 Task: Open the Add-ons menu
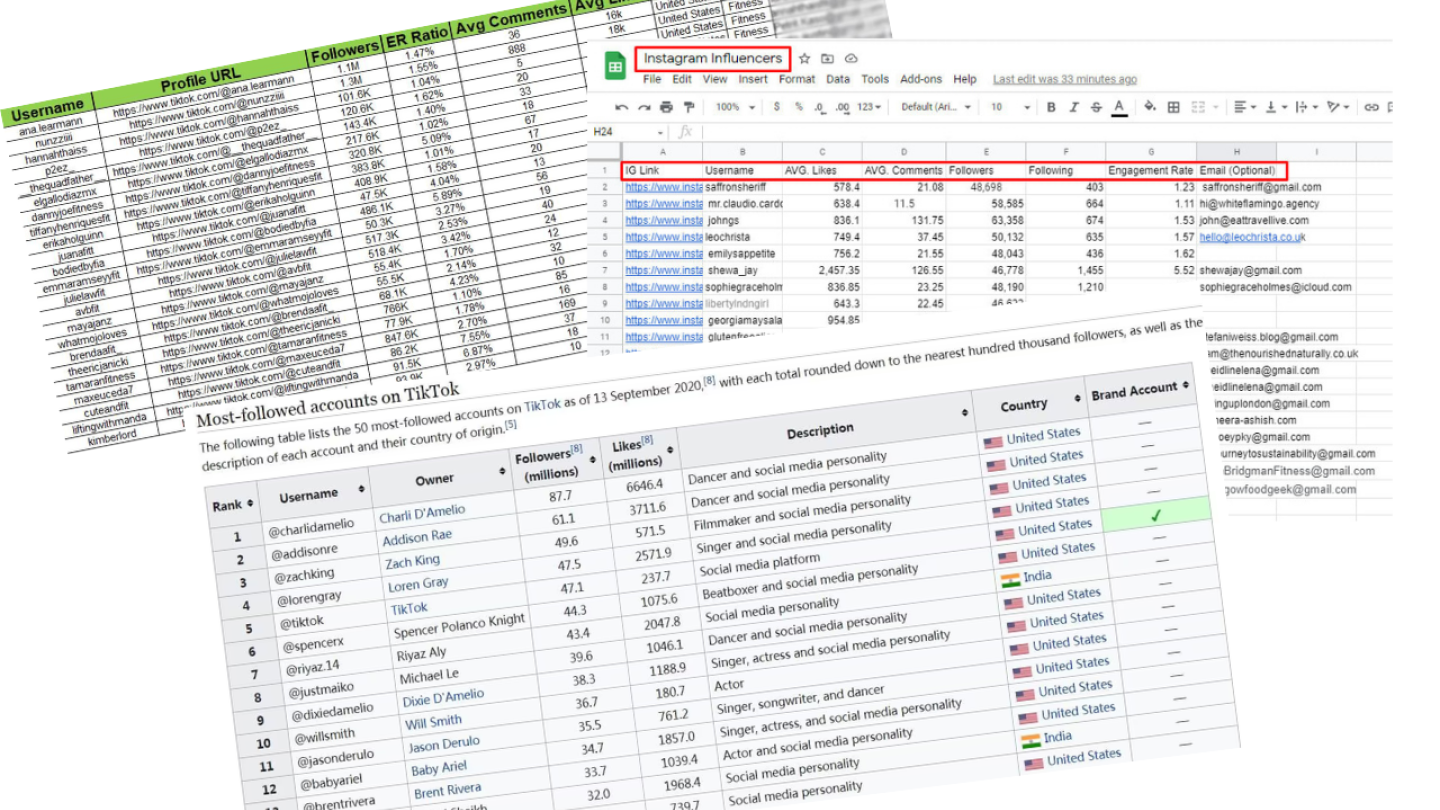pos(921,79)
